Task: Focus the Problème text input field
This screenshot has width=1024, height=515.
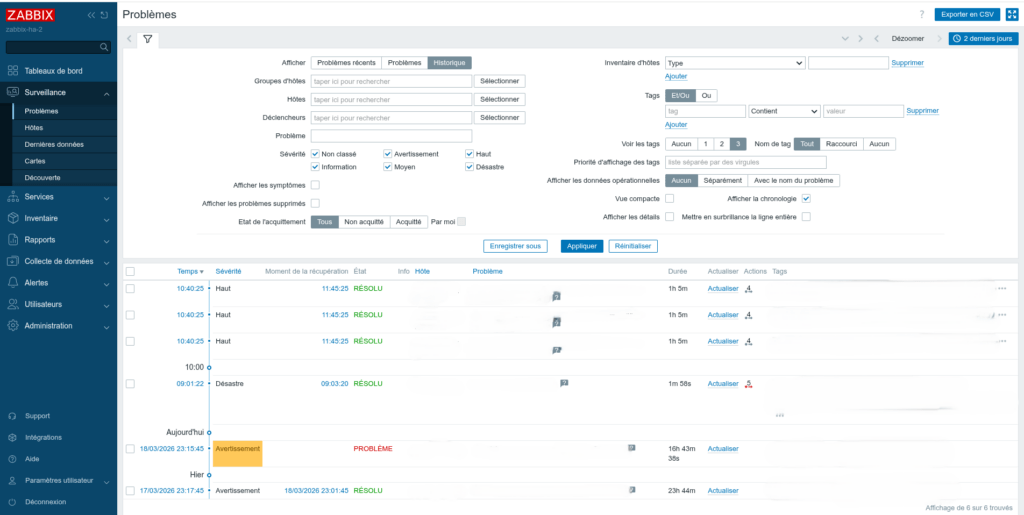Action: pos(391,136)
